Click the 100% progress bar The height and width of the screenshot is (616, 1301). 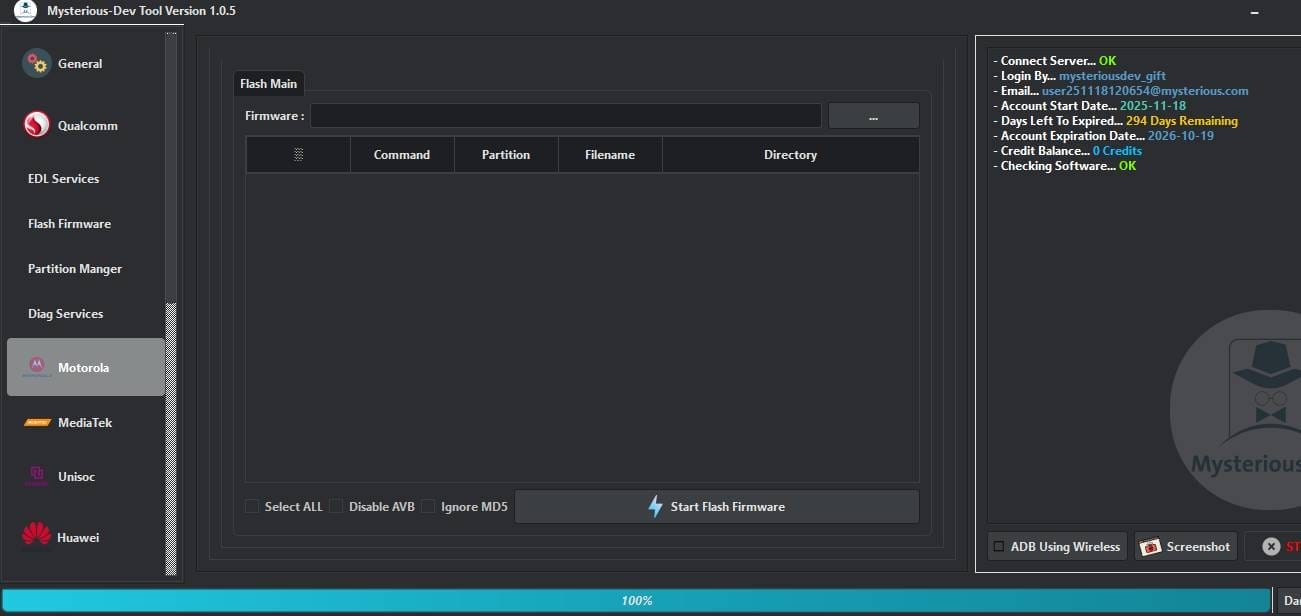point(637,600)
